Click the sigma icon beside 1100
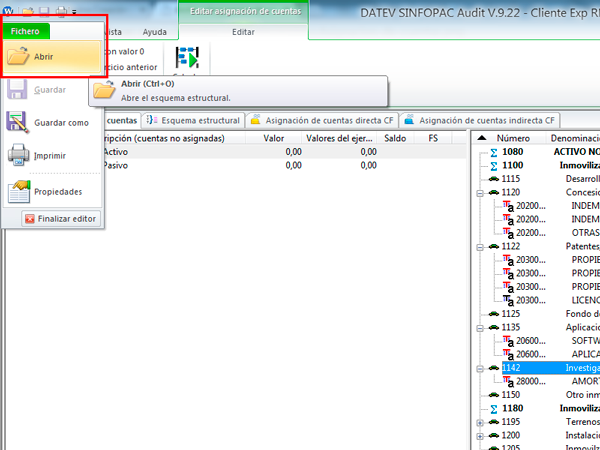Screen dimensions: 600x450 (x=494, y=166)
